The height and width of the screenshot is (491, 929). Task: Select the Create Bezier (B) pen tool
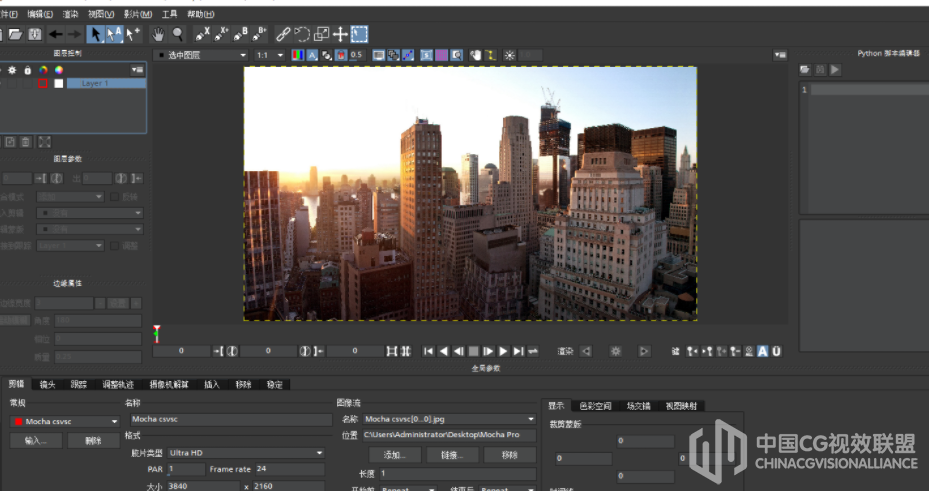pos(241,34)
